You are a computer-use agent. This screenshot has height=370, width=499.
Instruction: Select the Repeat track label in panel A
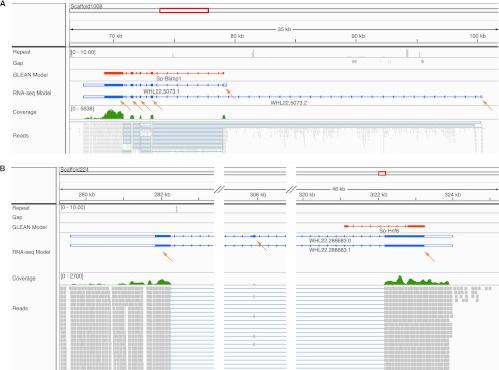[x=21, y=52]
